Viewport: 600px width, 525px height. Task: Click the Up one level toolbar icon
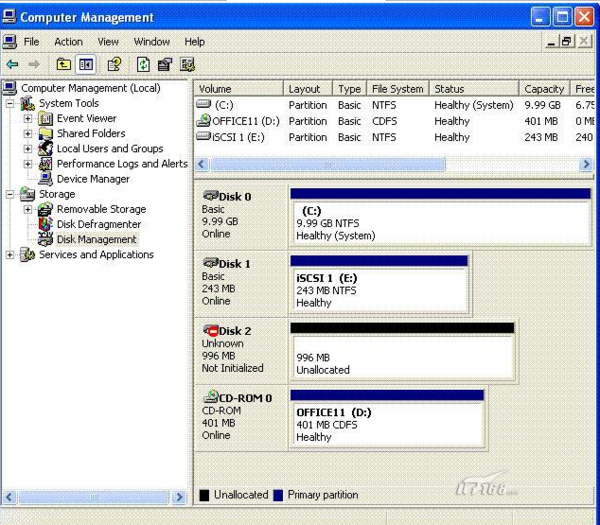pos(64,65)
